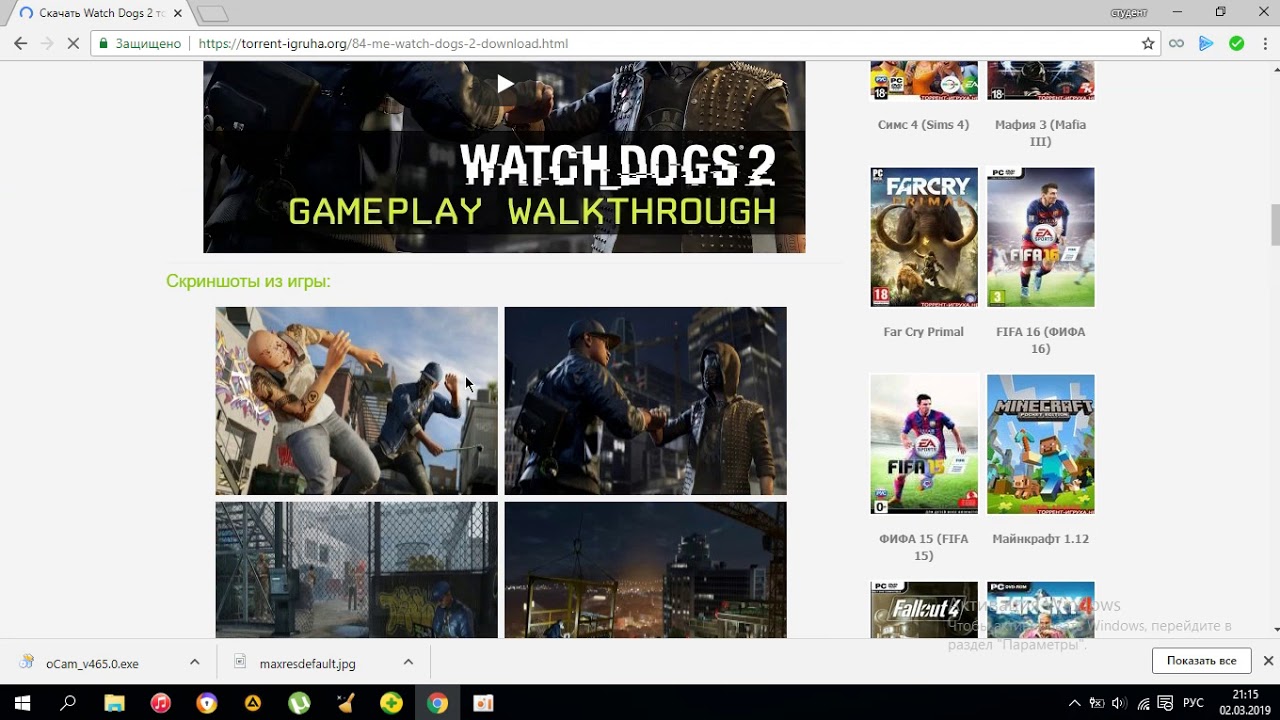This screenshot has width=1280, height=720.
Task: Click the Показать все downloads button
Action: pyautogui.click(x=1201, y=661)
